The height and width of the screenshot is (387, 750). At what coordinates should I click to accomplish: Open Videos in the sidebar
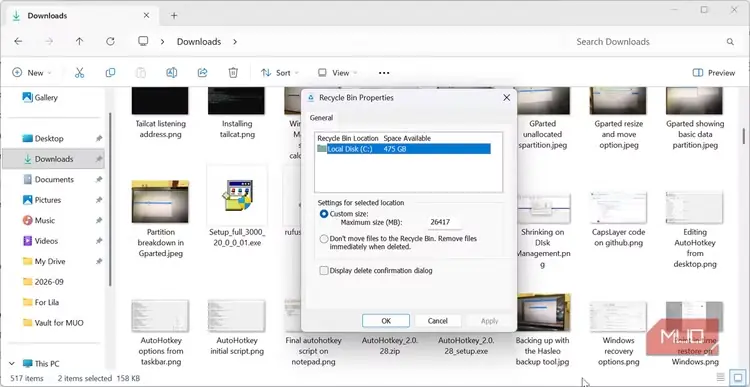click(53, 241)
